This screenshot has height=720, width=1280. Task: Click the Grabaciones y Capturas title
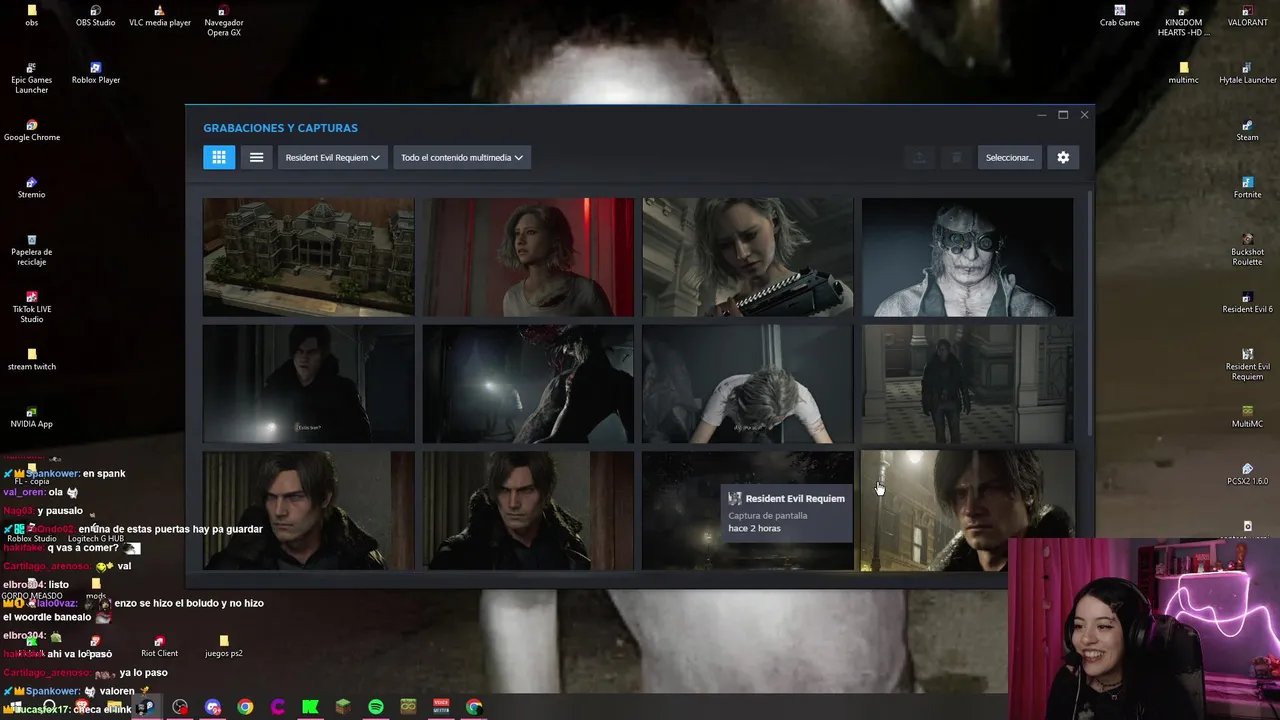(x=280, y=128)
